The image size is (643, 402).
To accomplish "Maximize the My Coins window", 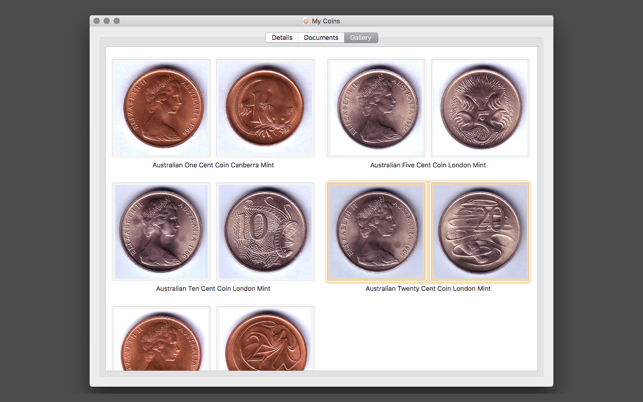I will pyautogui.click(x=117, y=21).
